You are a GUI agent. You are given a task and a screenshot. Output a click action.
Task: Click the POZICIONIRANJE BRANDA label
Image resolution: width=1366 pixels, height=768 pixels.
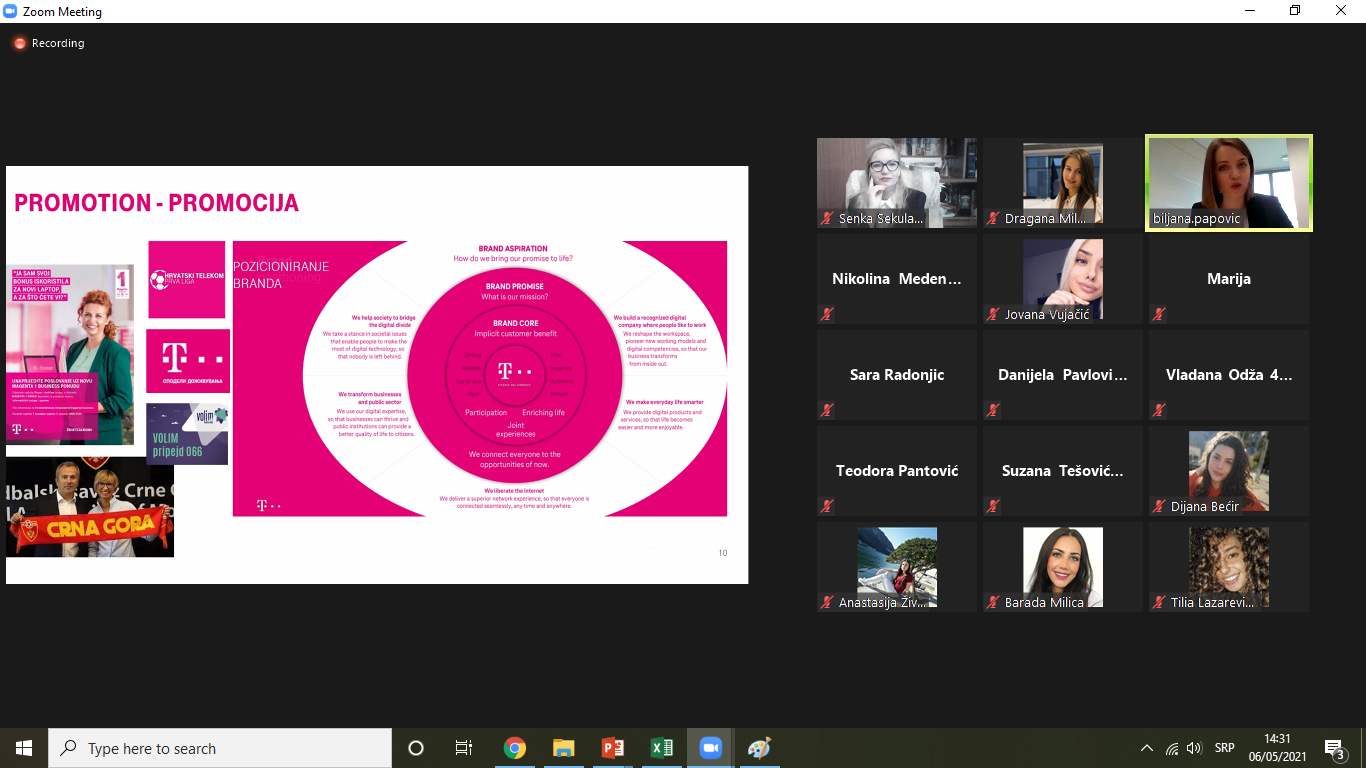click(281, 274)
